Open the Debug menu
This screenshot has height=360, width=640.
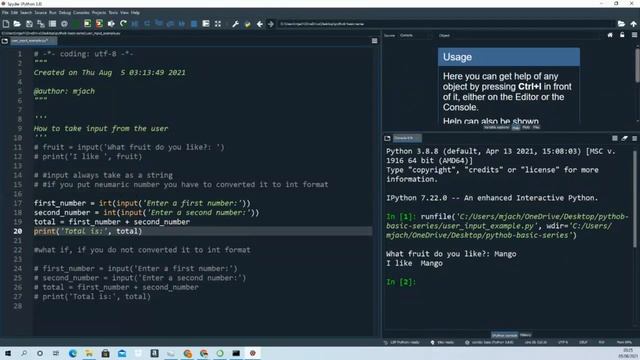coord(64,13)
